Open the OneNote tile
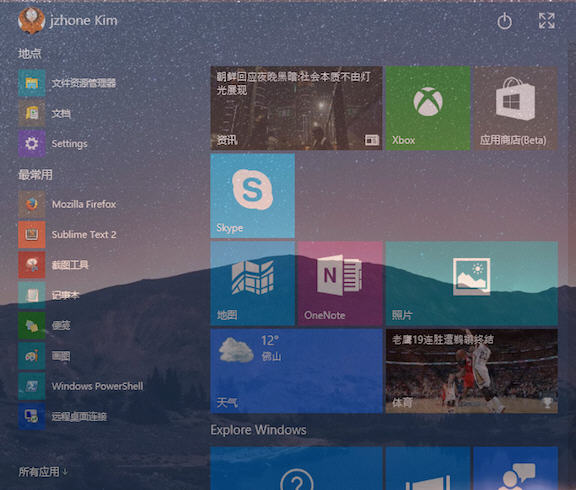 pos(340,283)
